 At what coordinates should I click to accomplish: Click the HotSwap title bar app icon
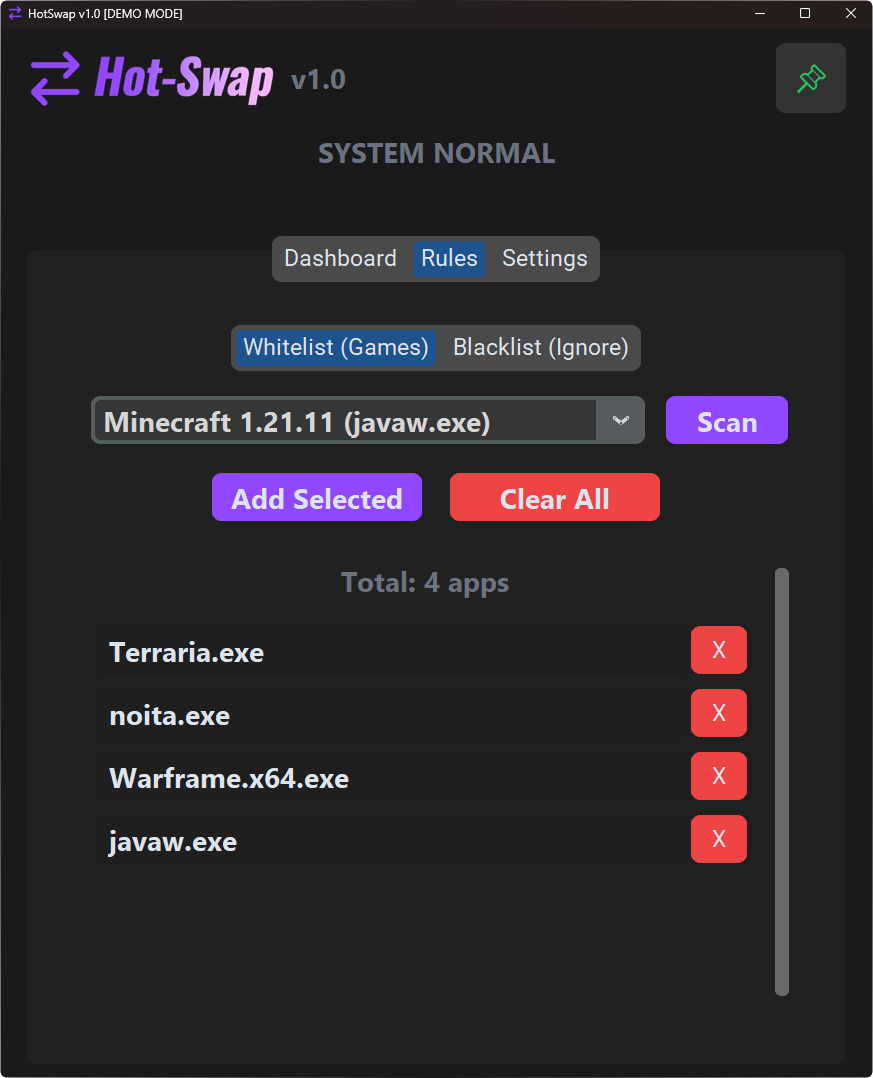tap(15, 14)
